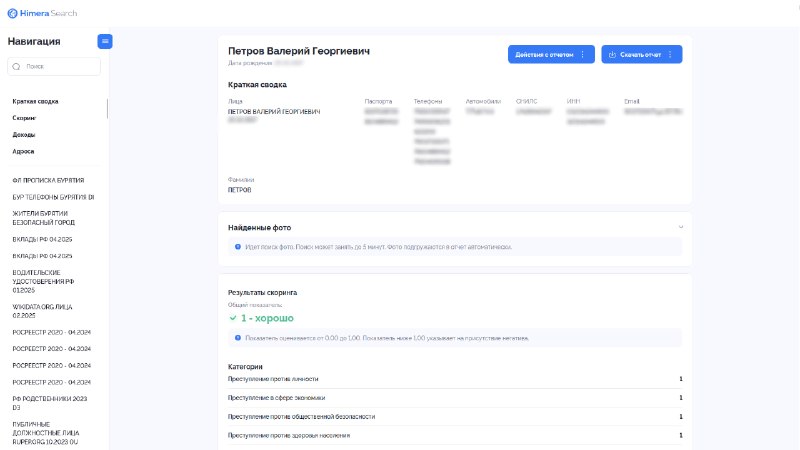The height and width of the screenshot is (450, 800).
Task: Open ФЛ ПРОПИСКА БУРЯТИЯ source link
Action: click(48, 181)
